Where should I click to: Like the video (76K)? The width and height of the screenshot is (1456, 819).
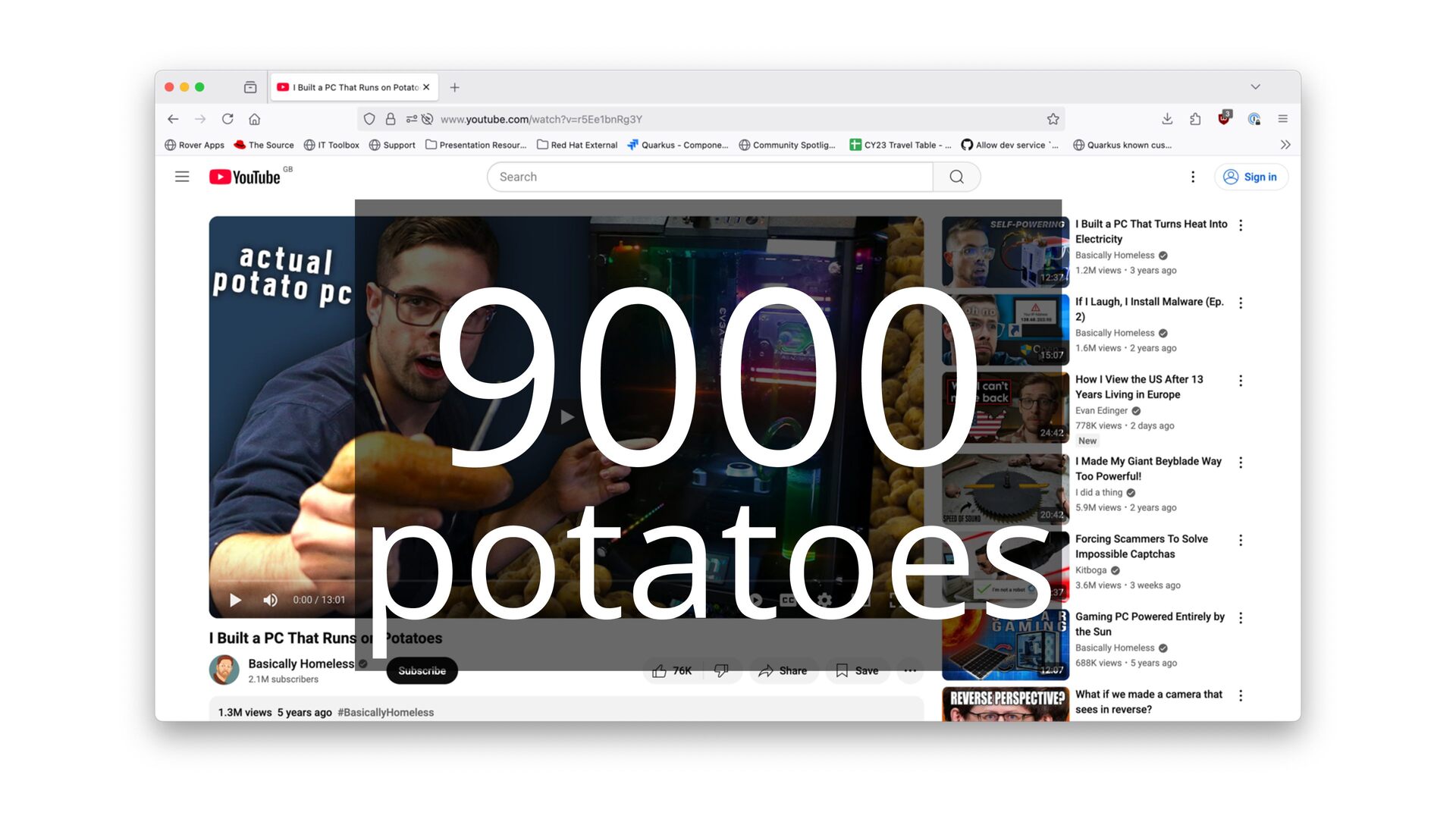(672, 670)
